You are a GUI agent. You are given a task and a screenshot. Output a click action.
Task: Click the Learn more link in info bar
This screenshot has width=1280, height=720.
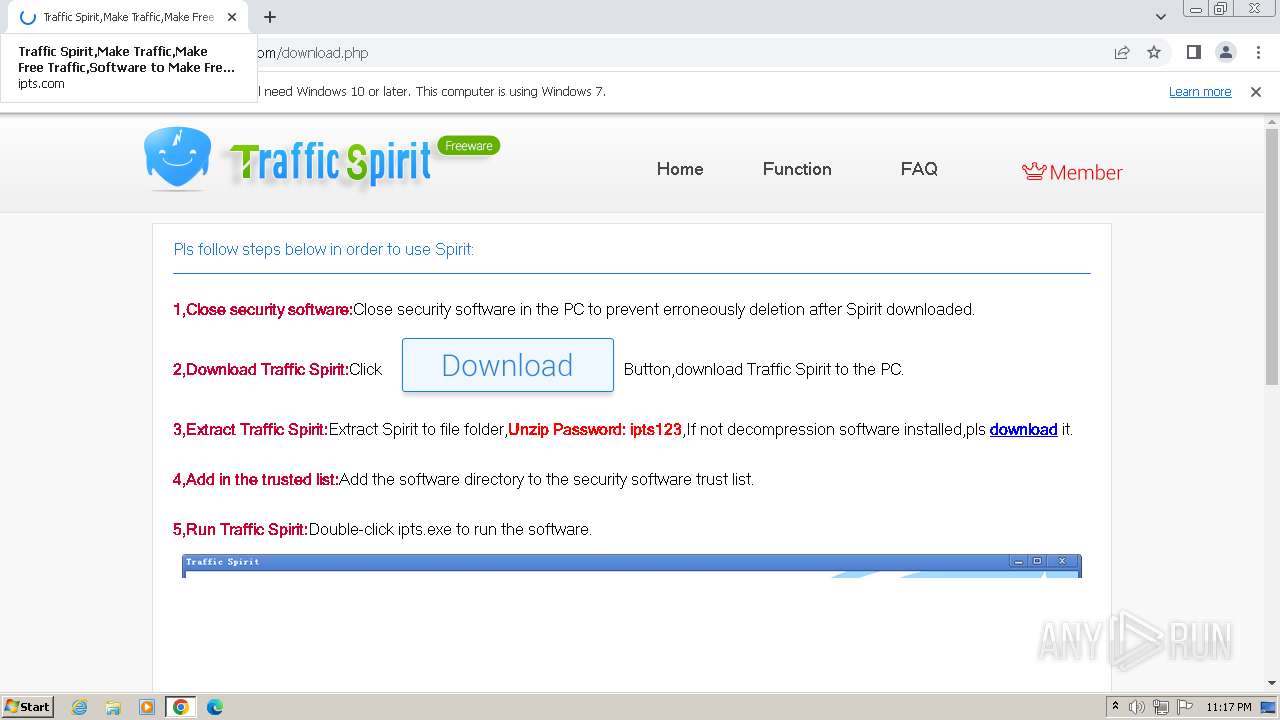point(1200,91)
